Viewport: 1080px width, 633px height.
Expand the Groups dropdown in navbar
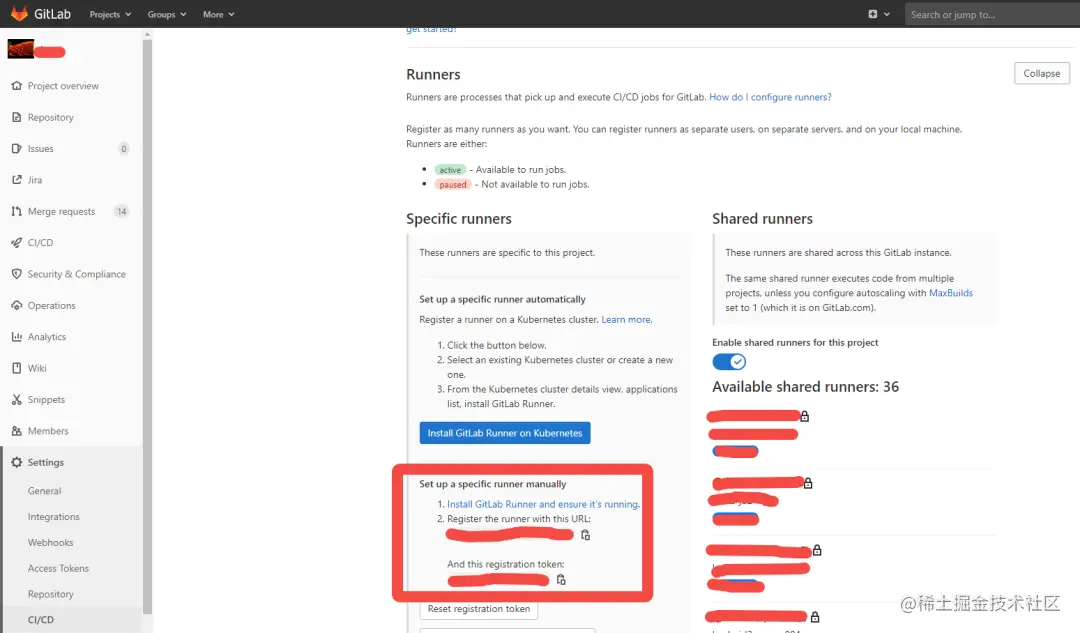[167, 14]
